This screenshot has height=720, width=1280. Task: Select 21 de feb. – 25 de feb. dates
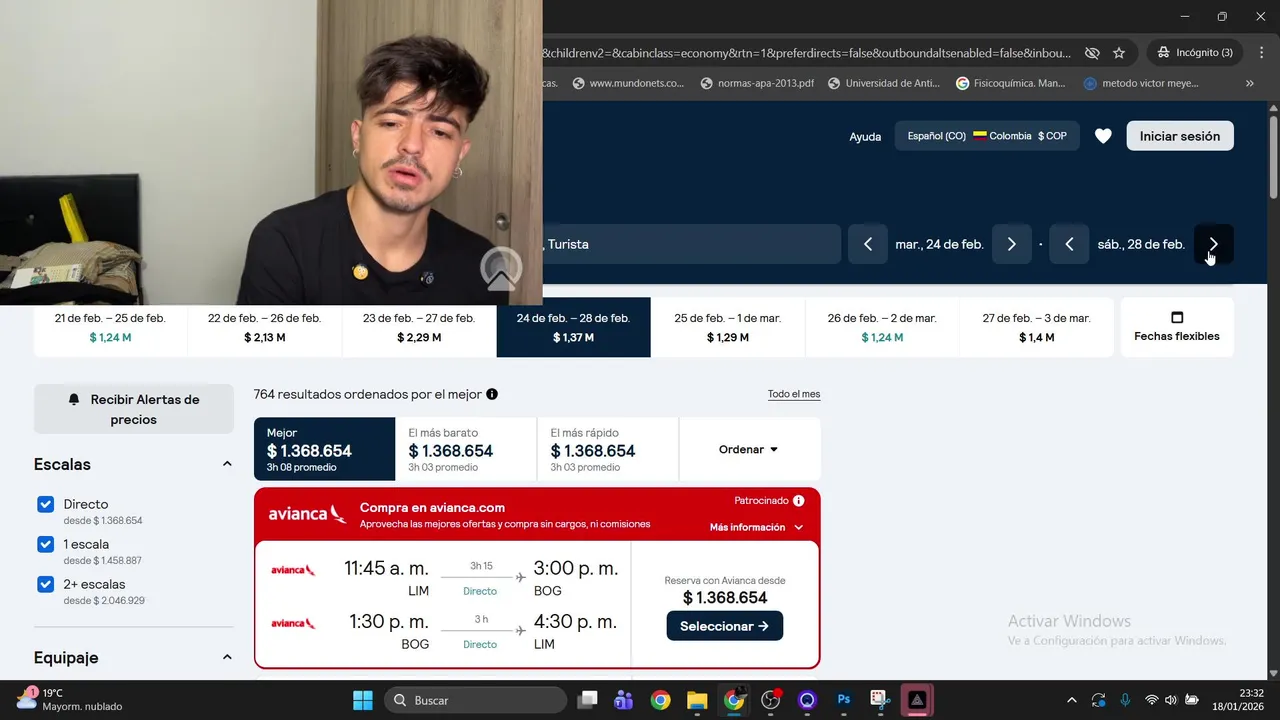(x=110, y=327)
